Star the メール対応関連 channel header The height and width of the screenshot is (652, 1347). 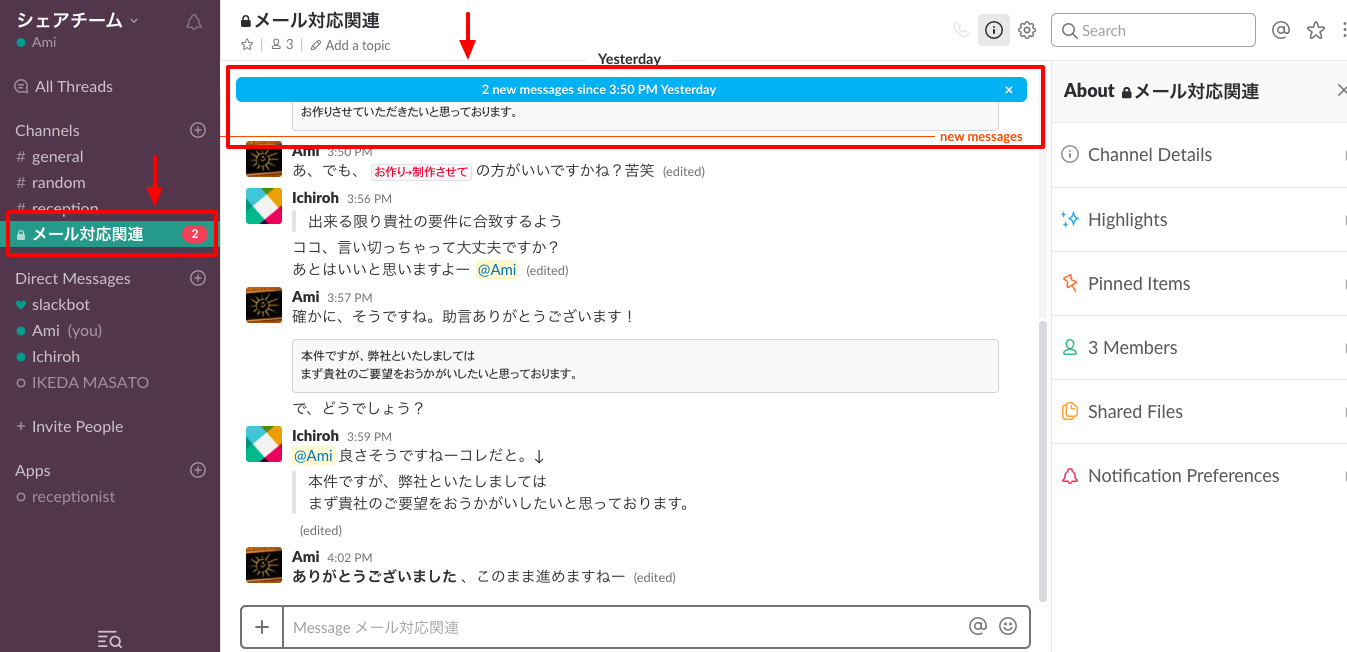tap(246, 44)
